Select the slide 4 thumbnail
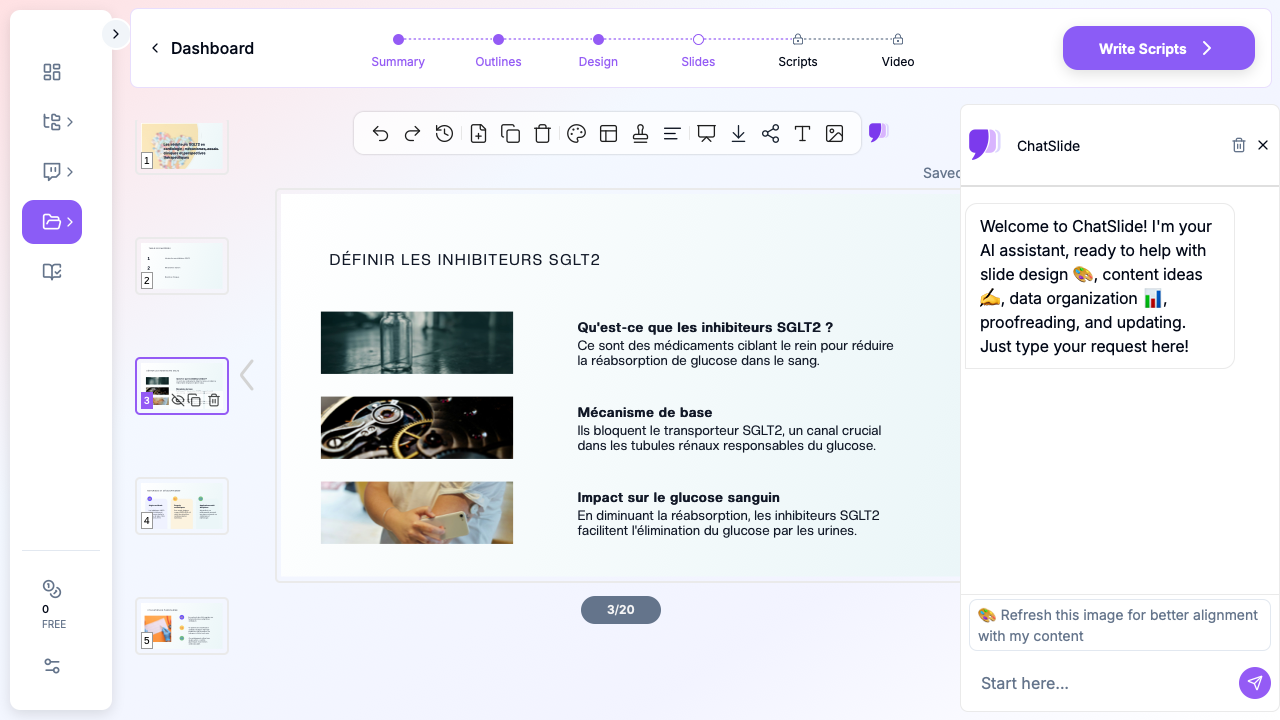Image resolution: width=1280 pixels, height=720 pixels. tap(182, 506)
